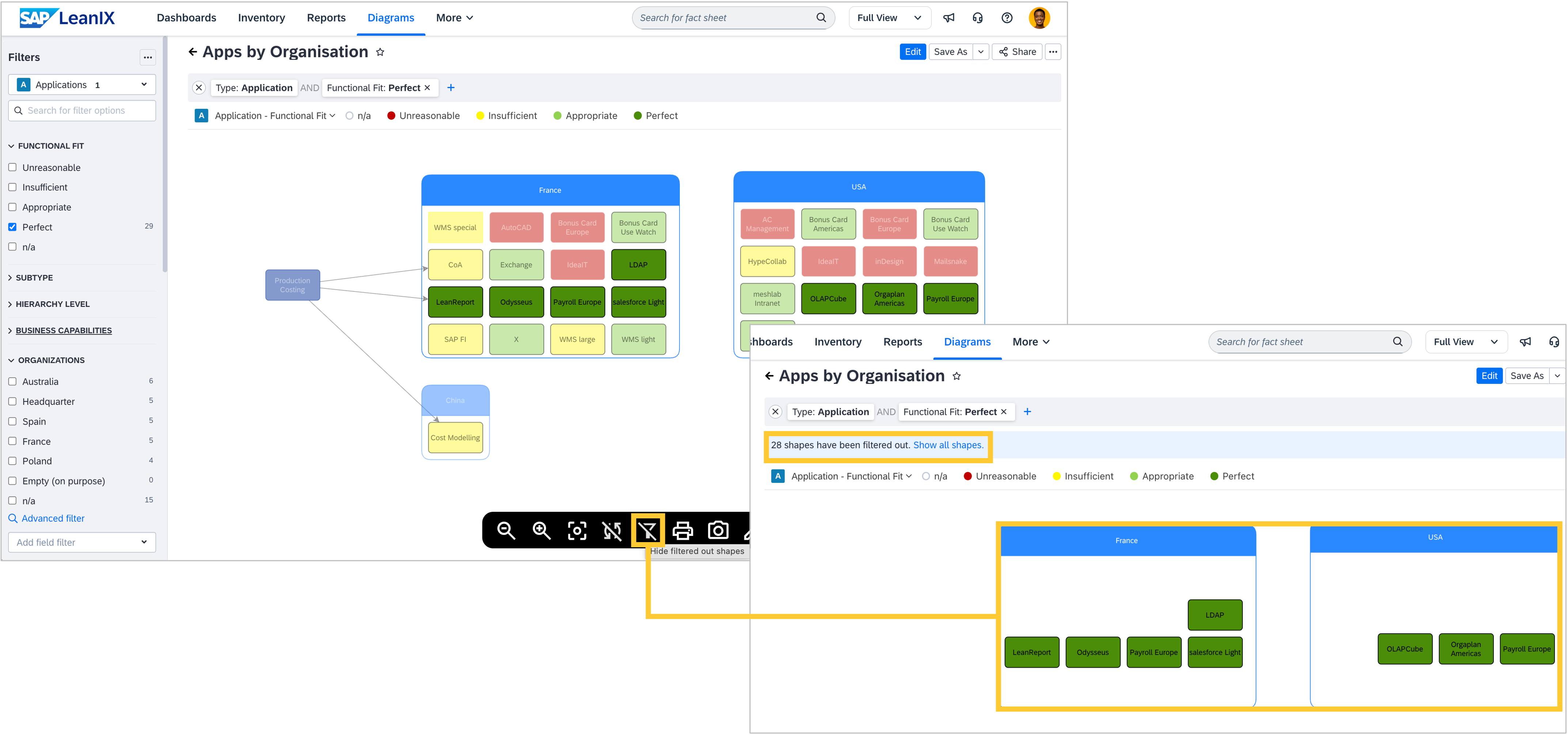Click the zoom out magnifier icon

(x=506, y=530)
